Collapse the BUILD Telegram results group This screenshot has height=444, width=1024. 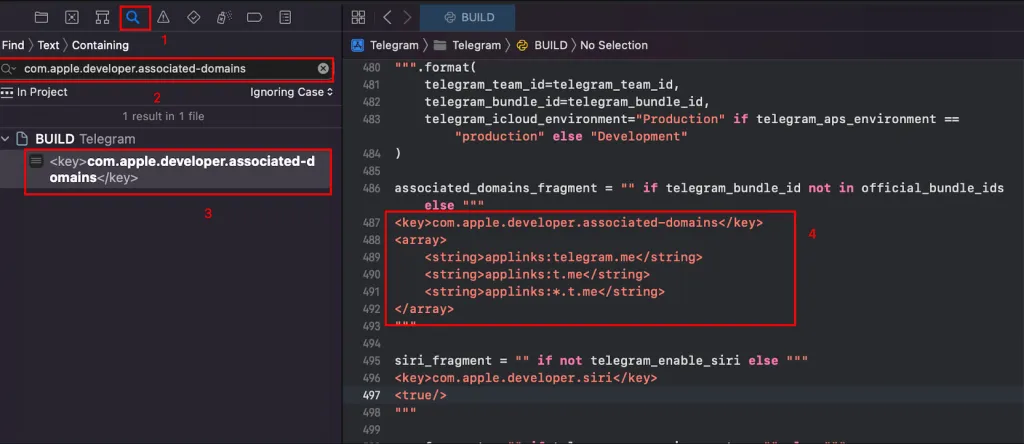pos(7,139)
